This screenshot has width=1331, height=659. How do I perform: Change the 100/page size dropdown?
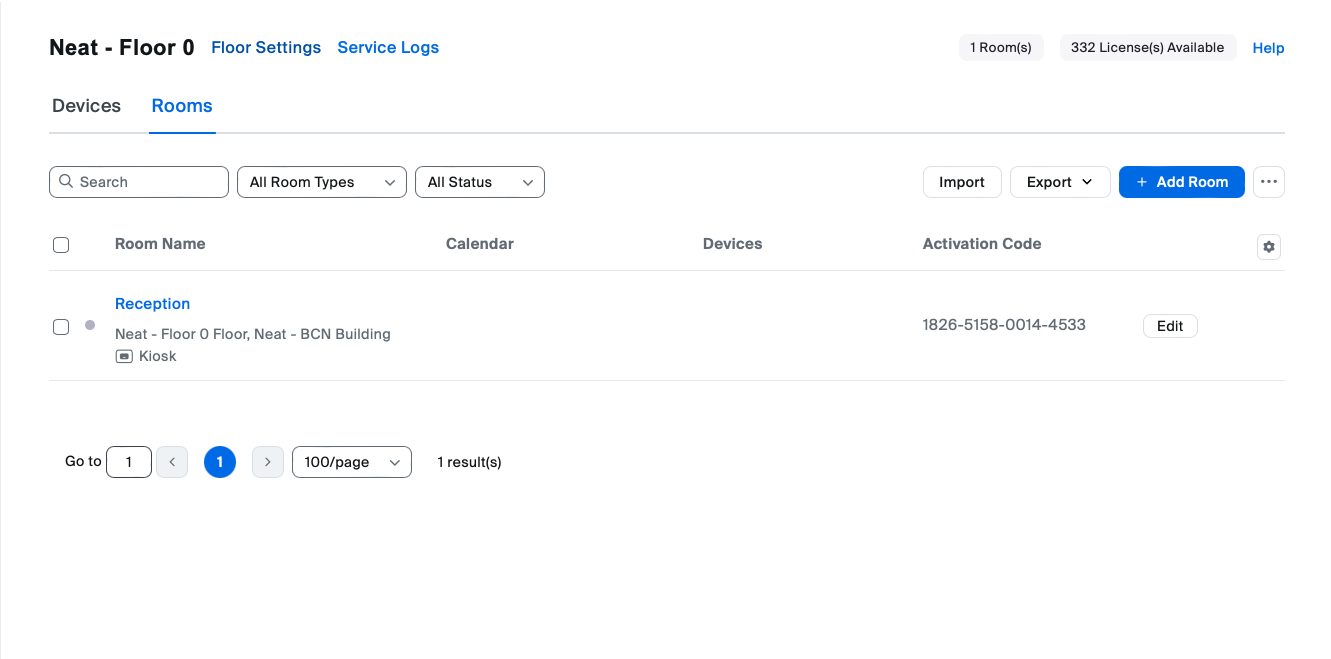click(x=352, y=462)
